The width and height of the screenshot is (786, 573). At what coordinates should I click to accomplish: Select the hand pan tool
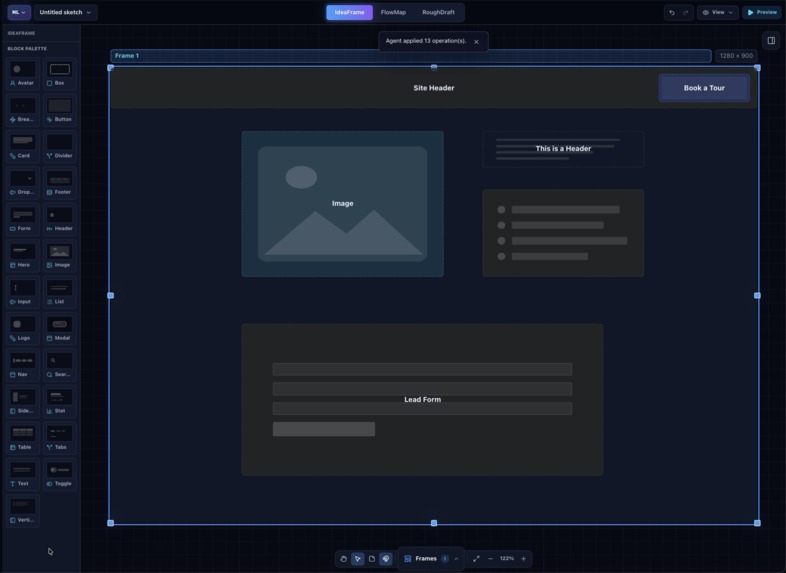coord(343,558)
